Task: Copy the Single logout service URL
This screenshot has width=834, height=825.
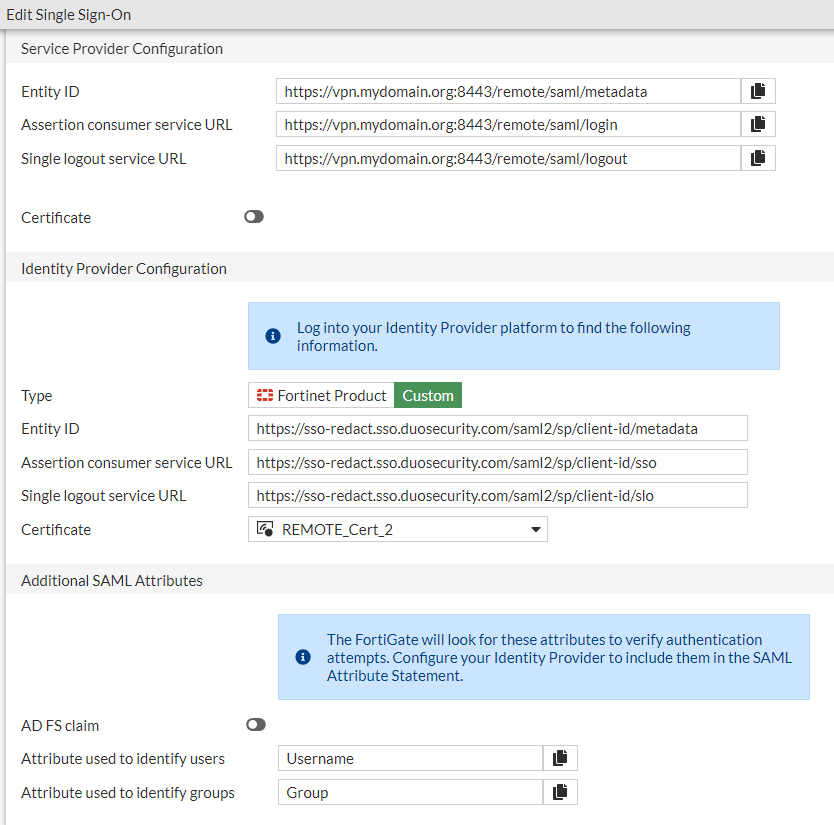Action: pos(758,157)
